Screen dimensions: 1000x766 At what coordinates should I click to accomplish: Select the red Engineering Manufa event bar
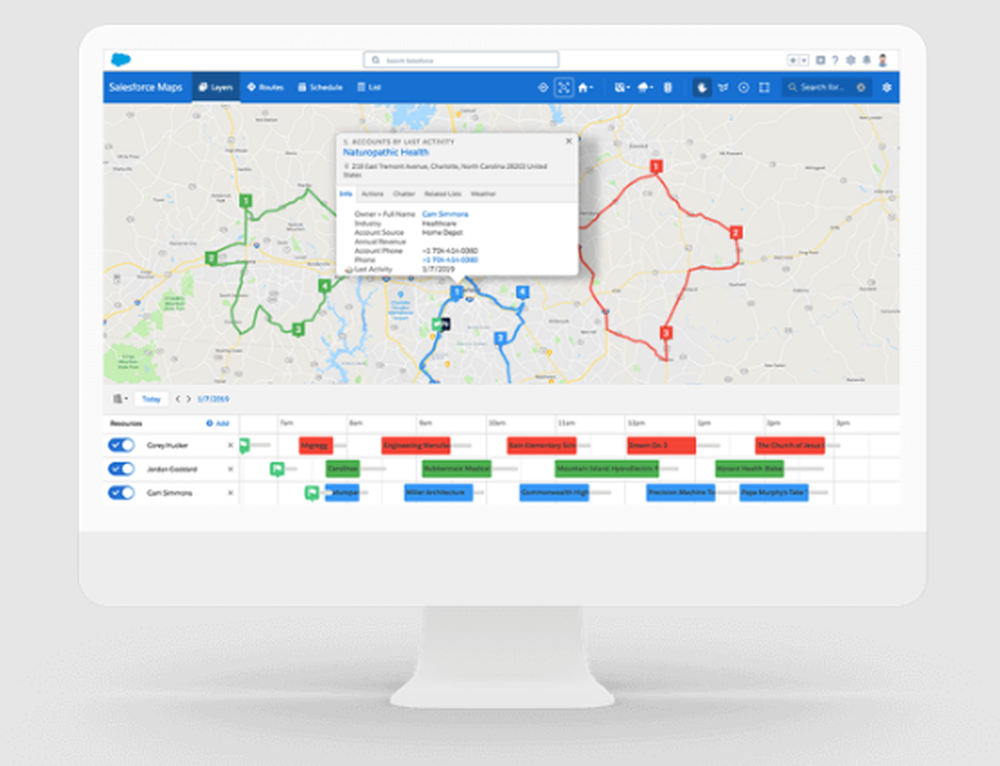click(414, 445)
